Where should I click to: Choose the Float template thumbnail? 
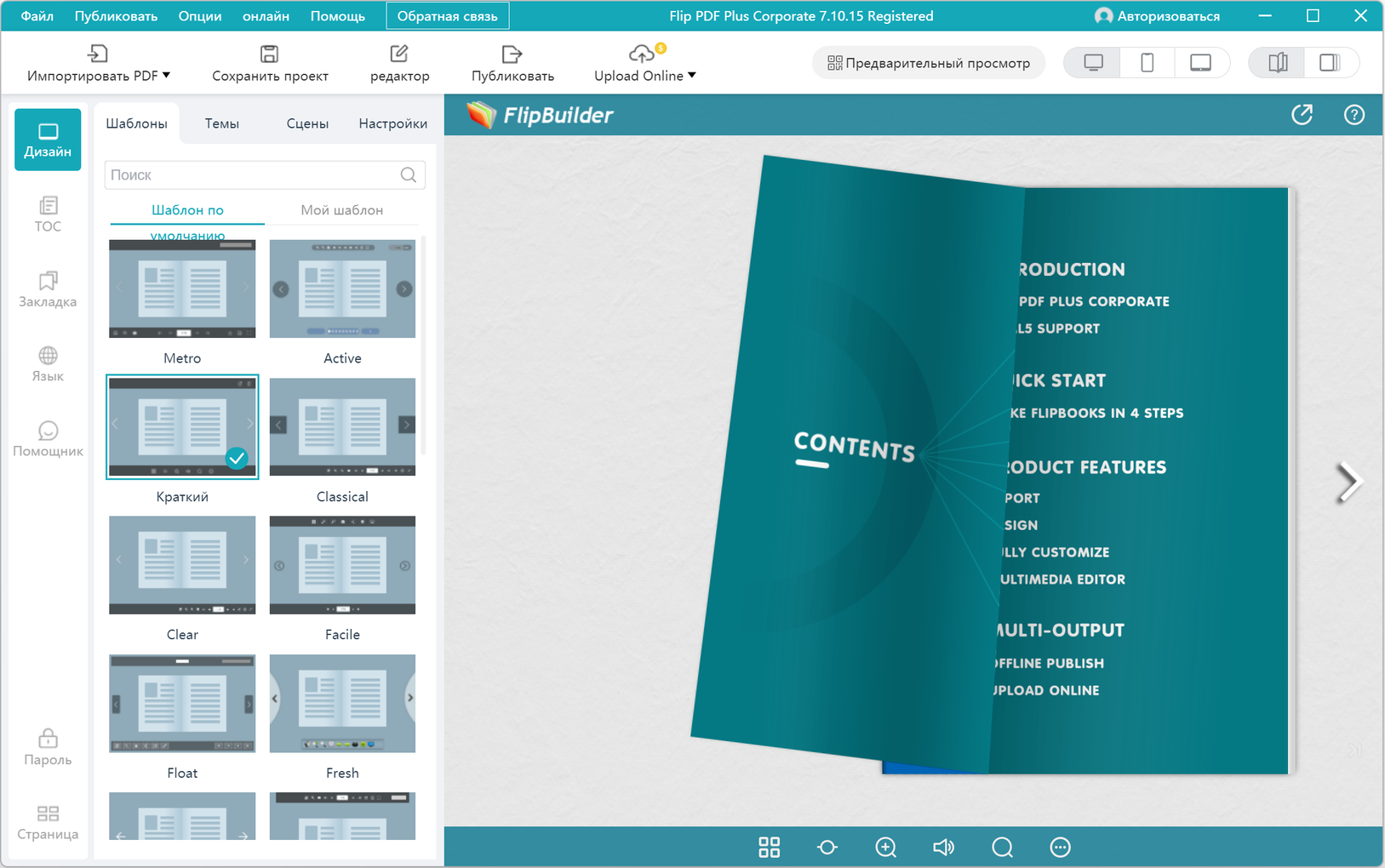182,704
